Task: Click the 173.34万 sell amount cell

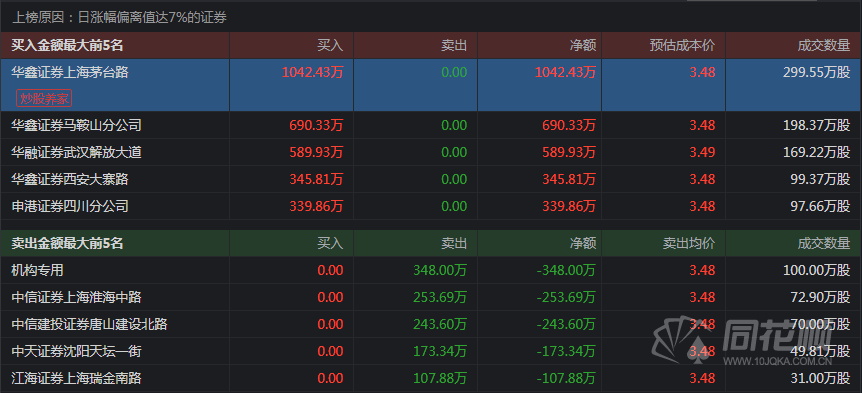Action: pos(440,351)
